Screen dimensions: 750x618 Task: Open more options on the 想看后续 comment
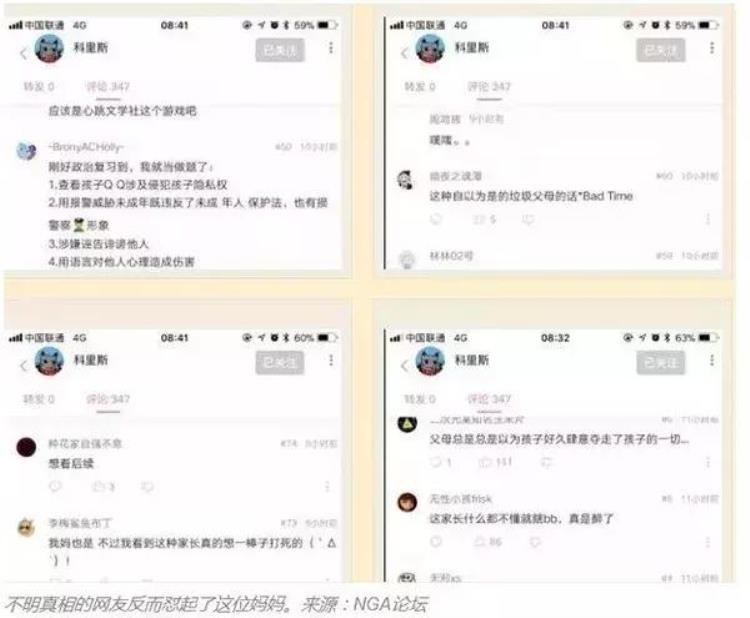[327, 487]
